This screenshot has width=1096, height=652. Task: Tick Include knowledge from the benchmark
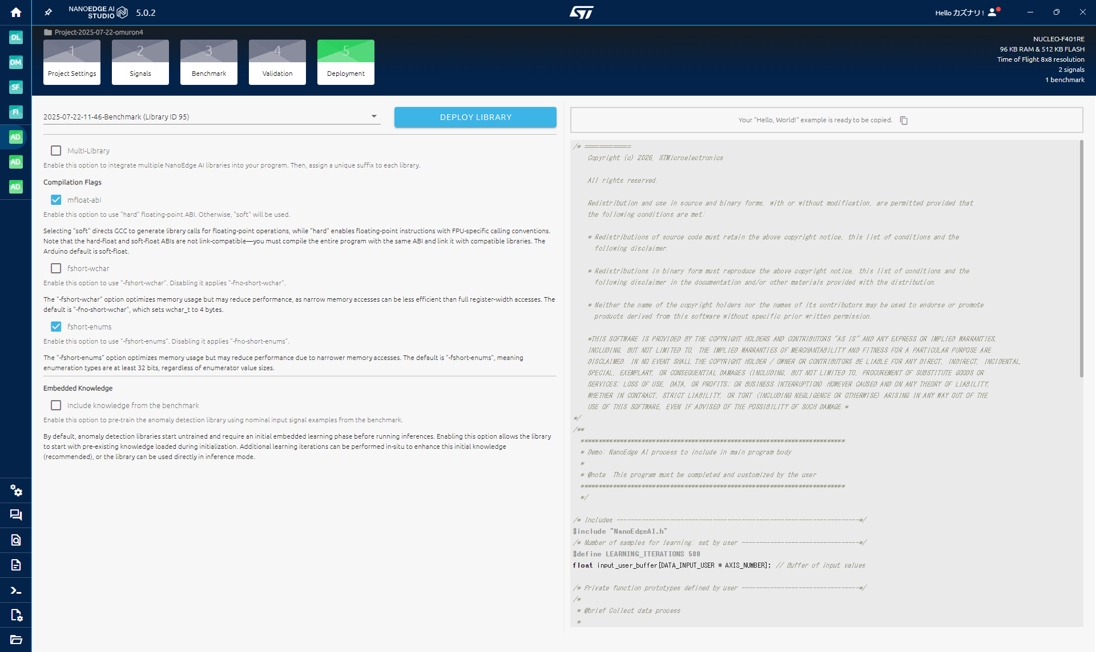pos(56,406)
